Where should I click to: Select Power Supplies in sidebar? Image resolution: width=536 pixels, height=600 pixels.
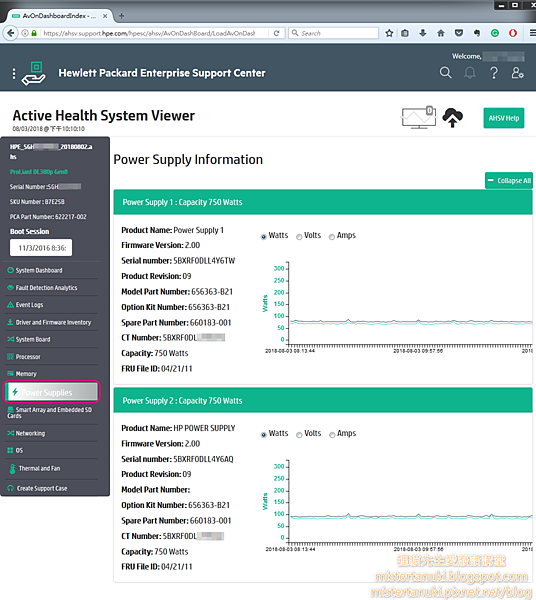click(x=52, y=392)
